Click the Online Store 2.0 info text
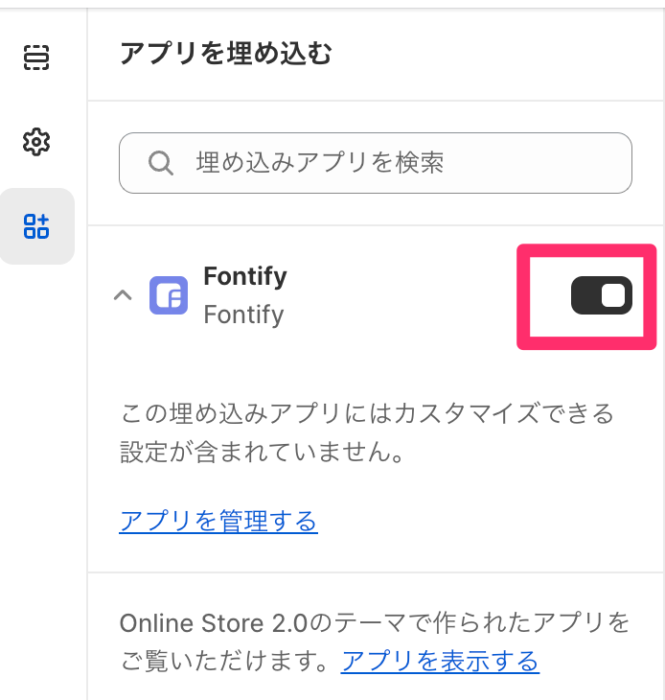Image resolution: width=665 pixels, height=700 pixels. pyautogui.click(x=374, y=642)
